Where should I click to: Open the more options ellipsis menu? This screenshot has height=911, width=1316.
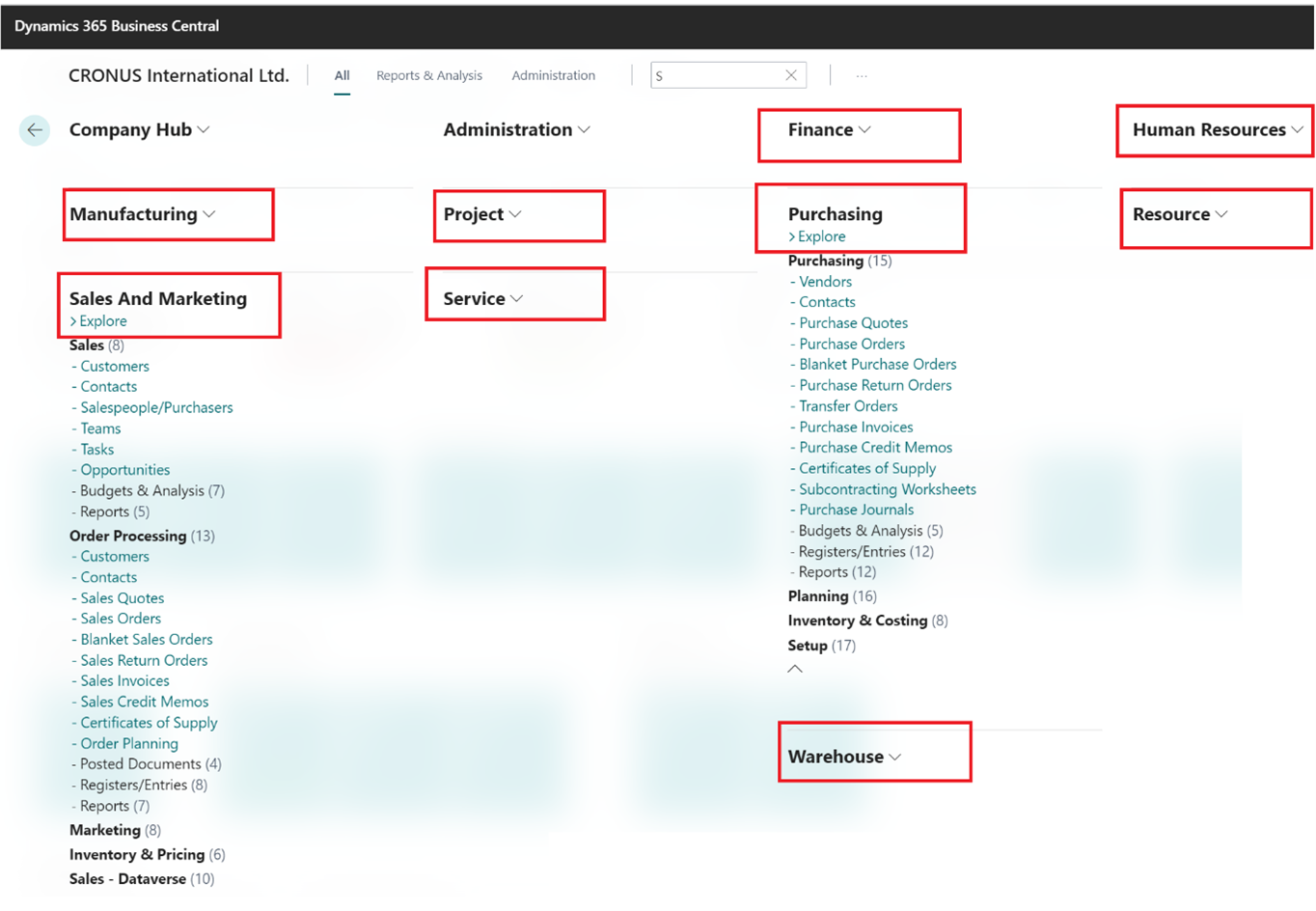[x=862, y=75]
